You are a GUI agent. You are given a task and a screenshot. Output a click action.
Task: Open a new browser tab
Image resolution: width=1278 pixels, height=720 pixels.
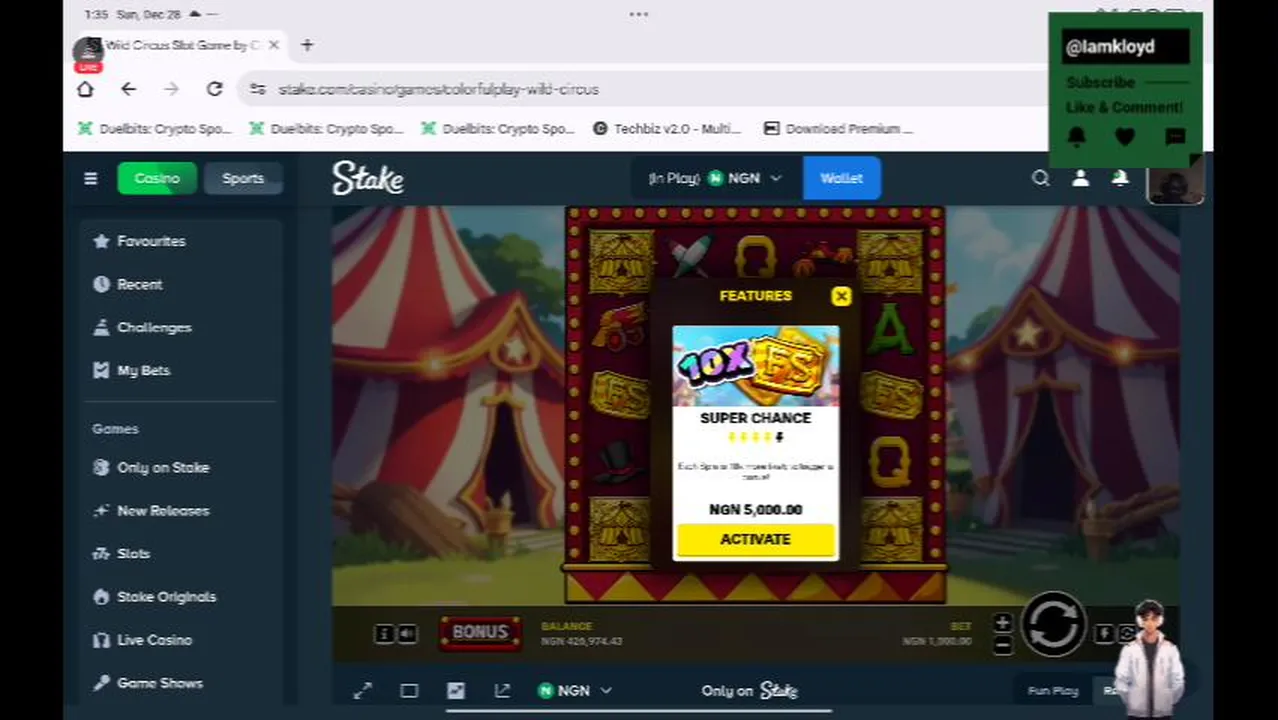coord(307,45)
